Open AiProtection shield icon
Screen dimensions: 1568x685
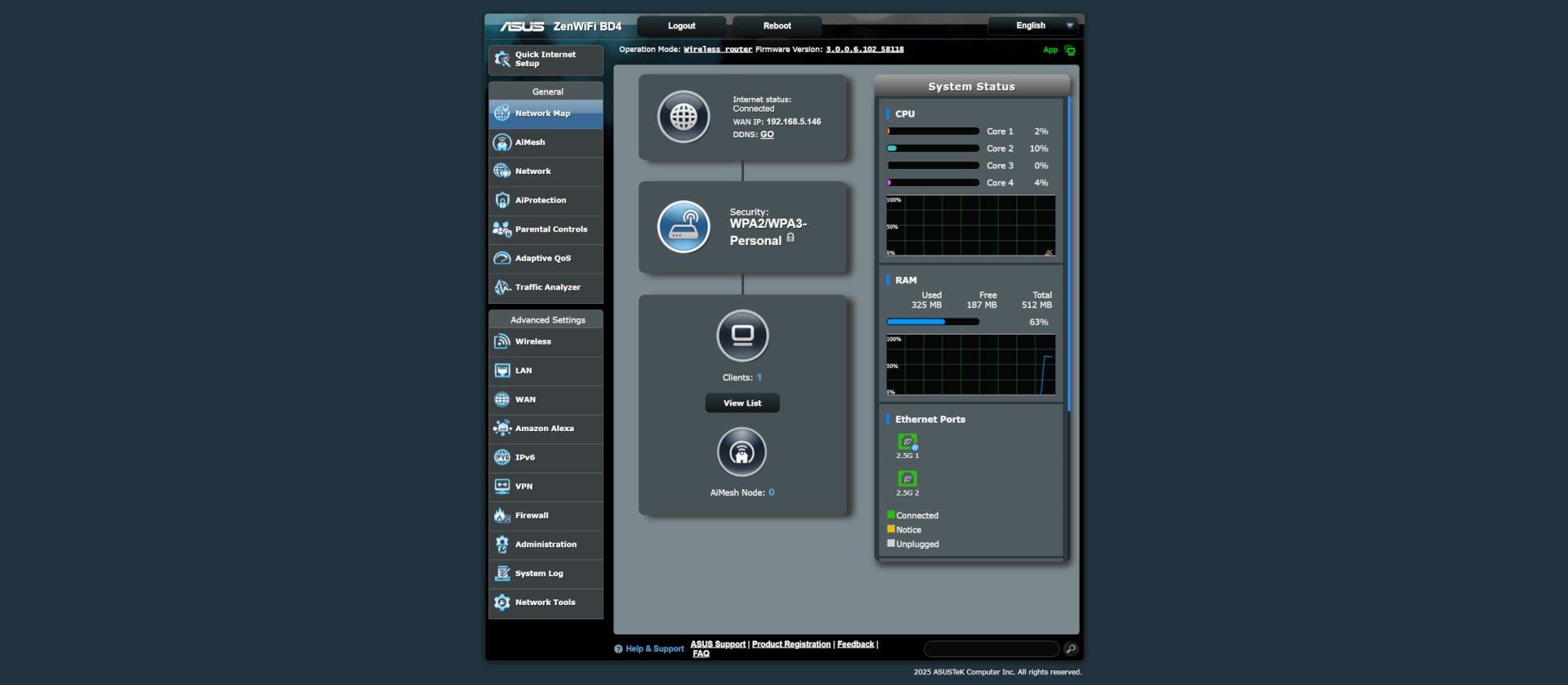coord(502,201)
